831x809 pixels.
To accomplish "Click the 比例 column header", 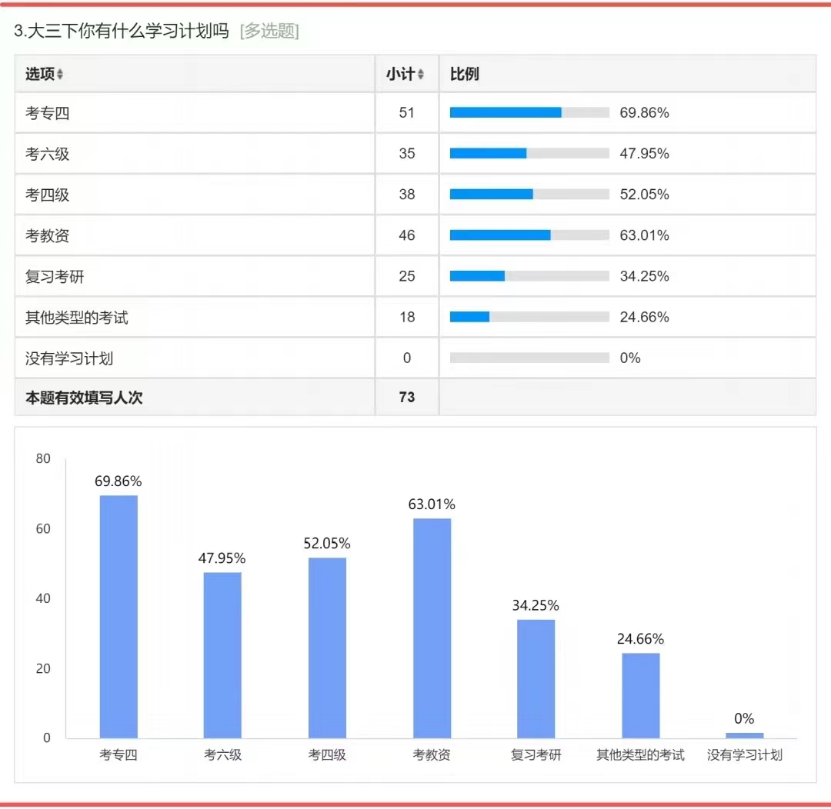I will (464, 75).
